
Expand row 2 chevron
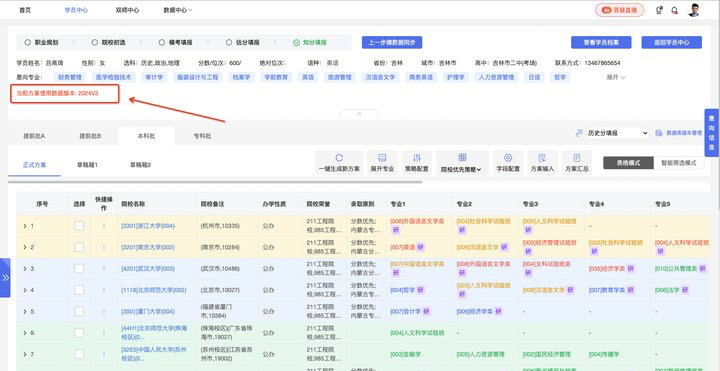tap(25, 247)
